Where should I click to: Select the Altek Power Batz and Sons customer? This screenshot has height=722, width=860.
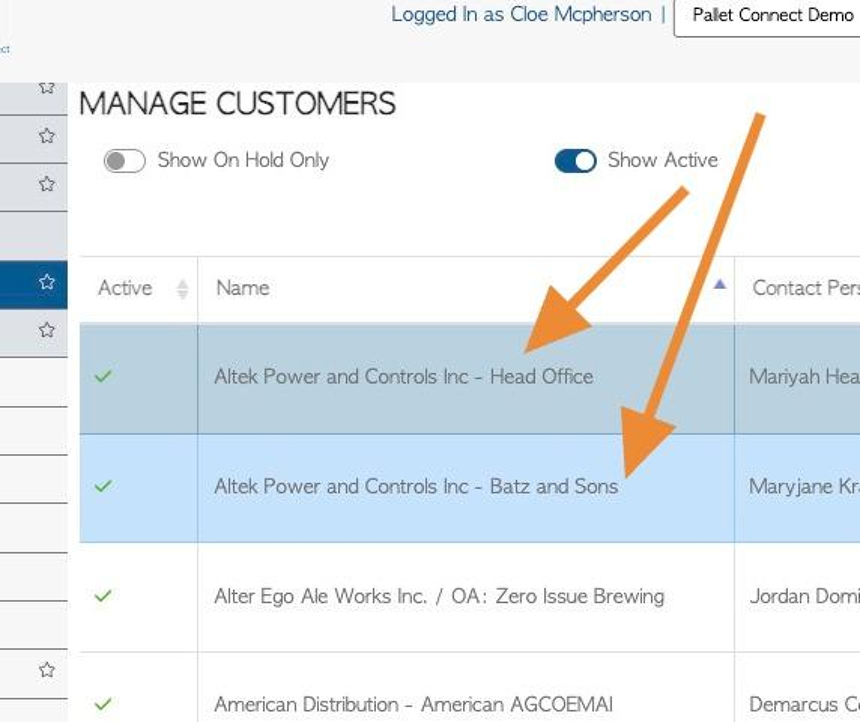click(469, 488)
